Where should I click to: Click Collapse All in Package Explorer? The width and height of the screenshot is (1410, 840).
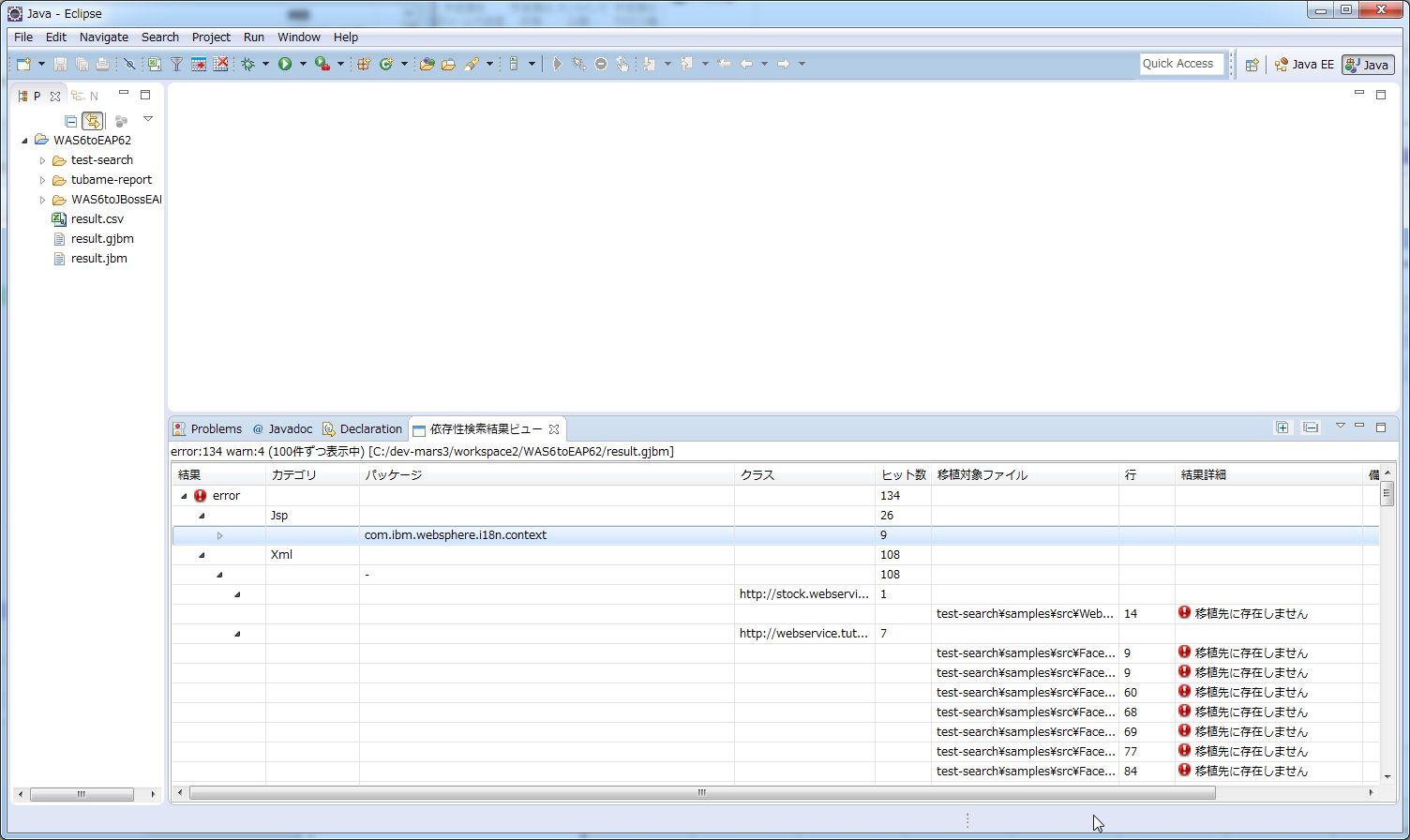(71, 121)
